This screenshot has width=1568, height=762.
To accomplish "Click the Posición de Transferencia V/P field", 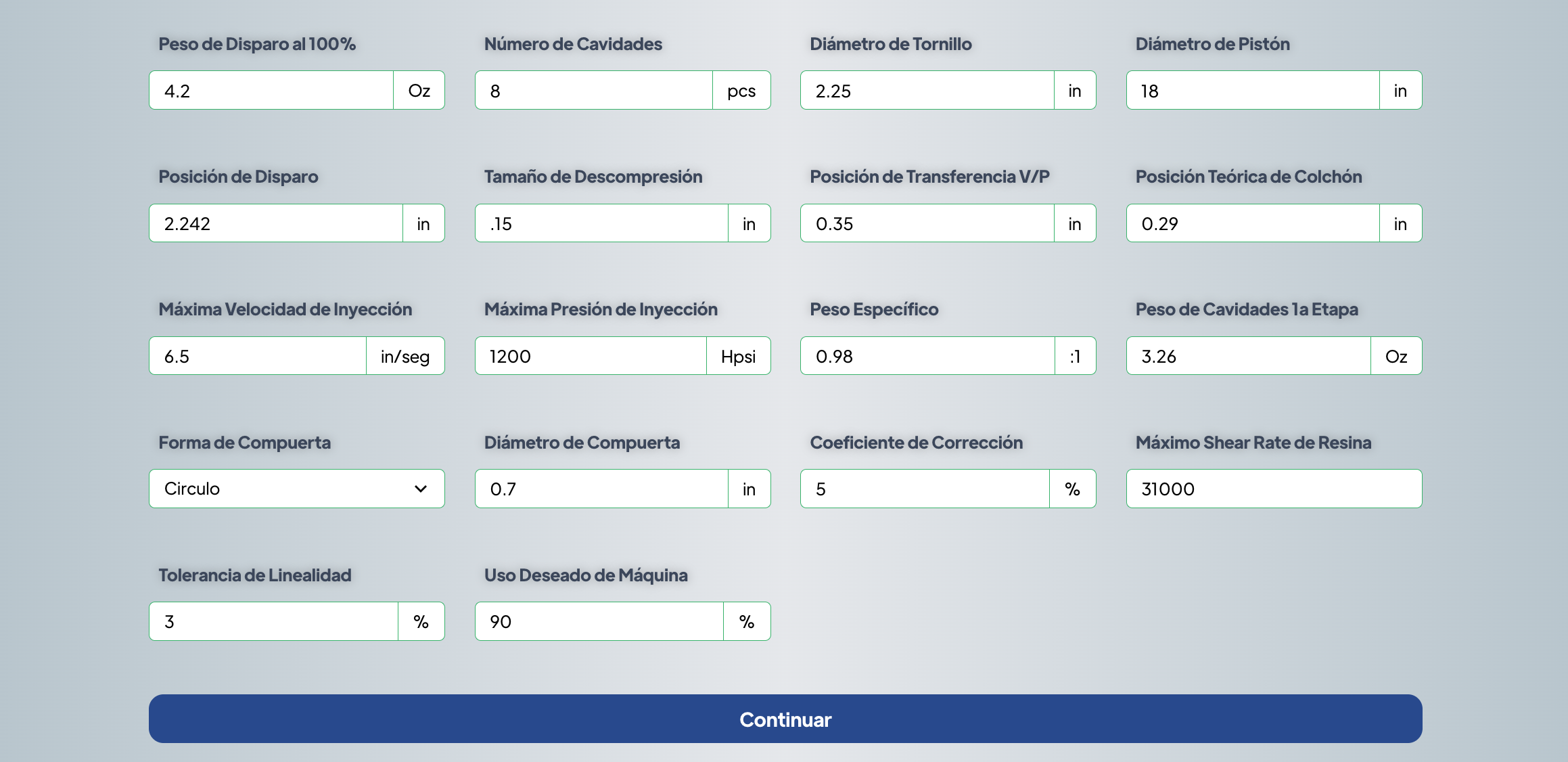I will tap(927, 223).
